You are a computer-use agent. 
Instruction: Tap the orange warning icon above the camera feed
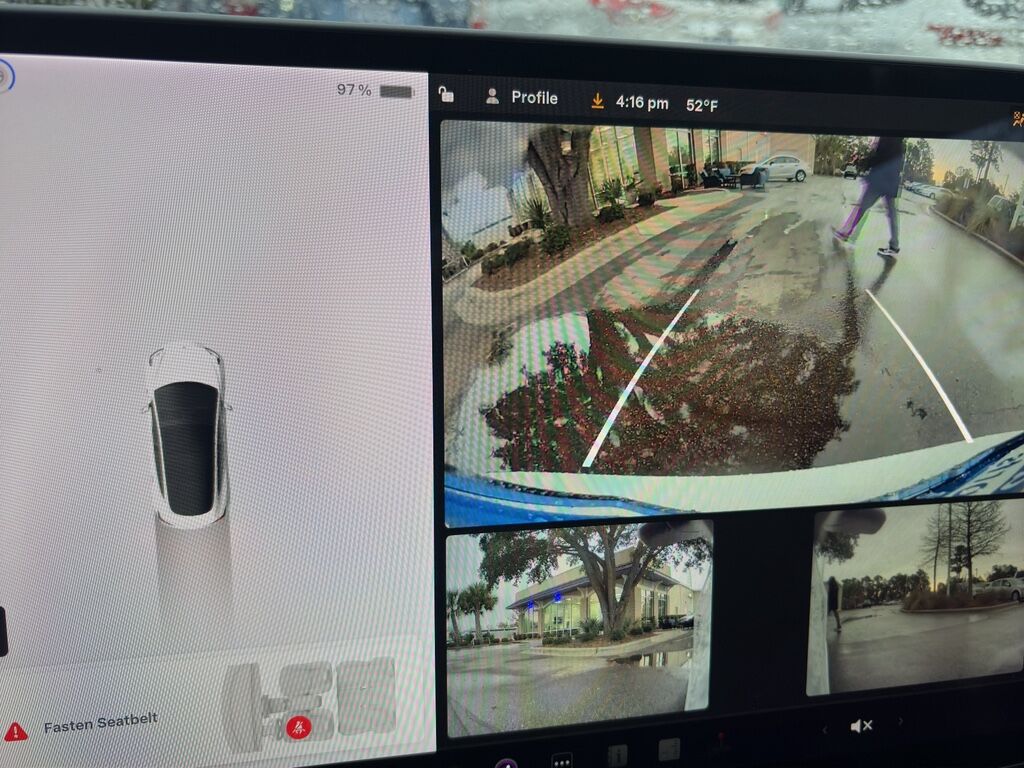(1018, 119)
